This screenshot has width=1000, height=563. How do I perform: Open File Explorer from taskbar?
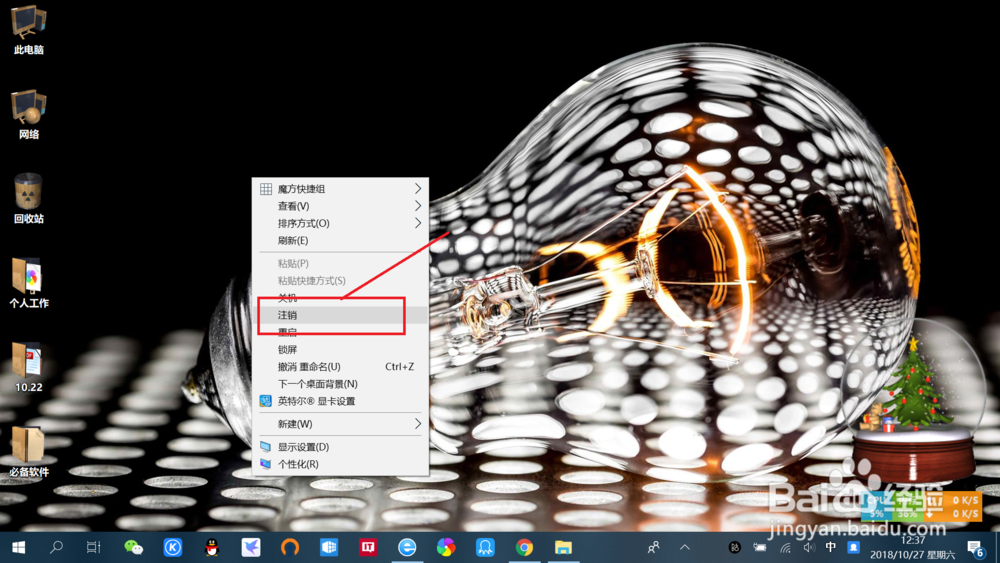[563, 547]
